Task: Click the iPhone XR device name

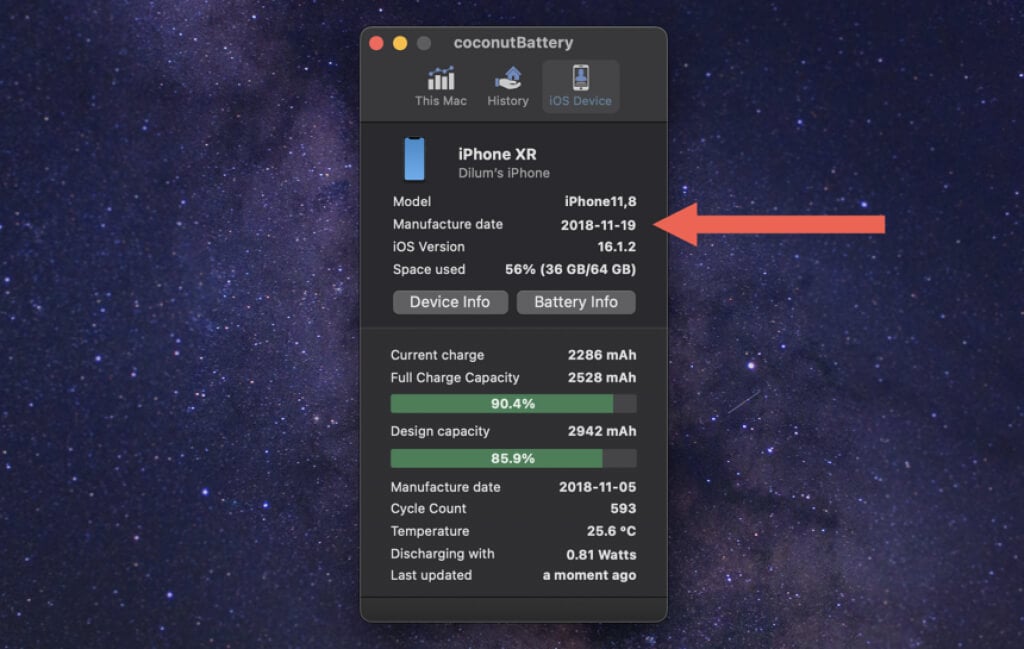Action: tap(498, 155)
